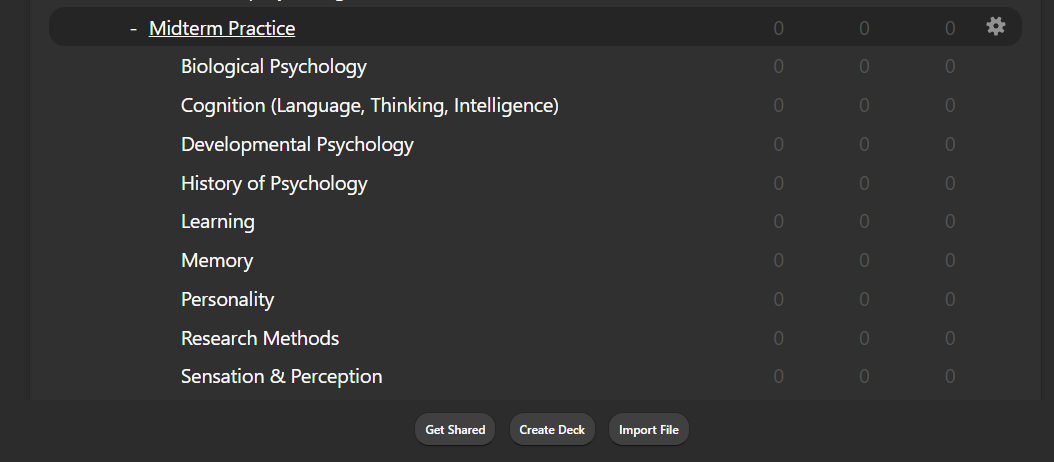Click the Create Deck button
Viewport: 1054px width, 462px height.
(552, 429)
